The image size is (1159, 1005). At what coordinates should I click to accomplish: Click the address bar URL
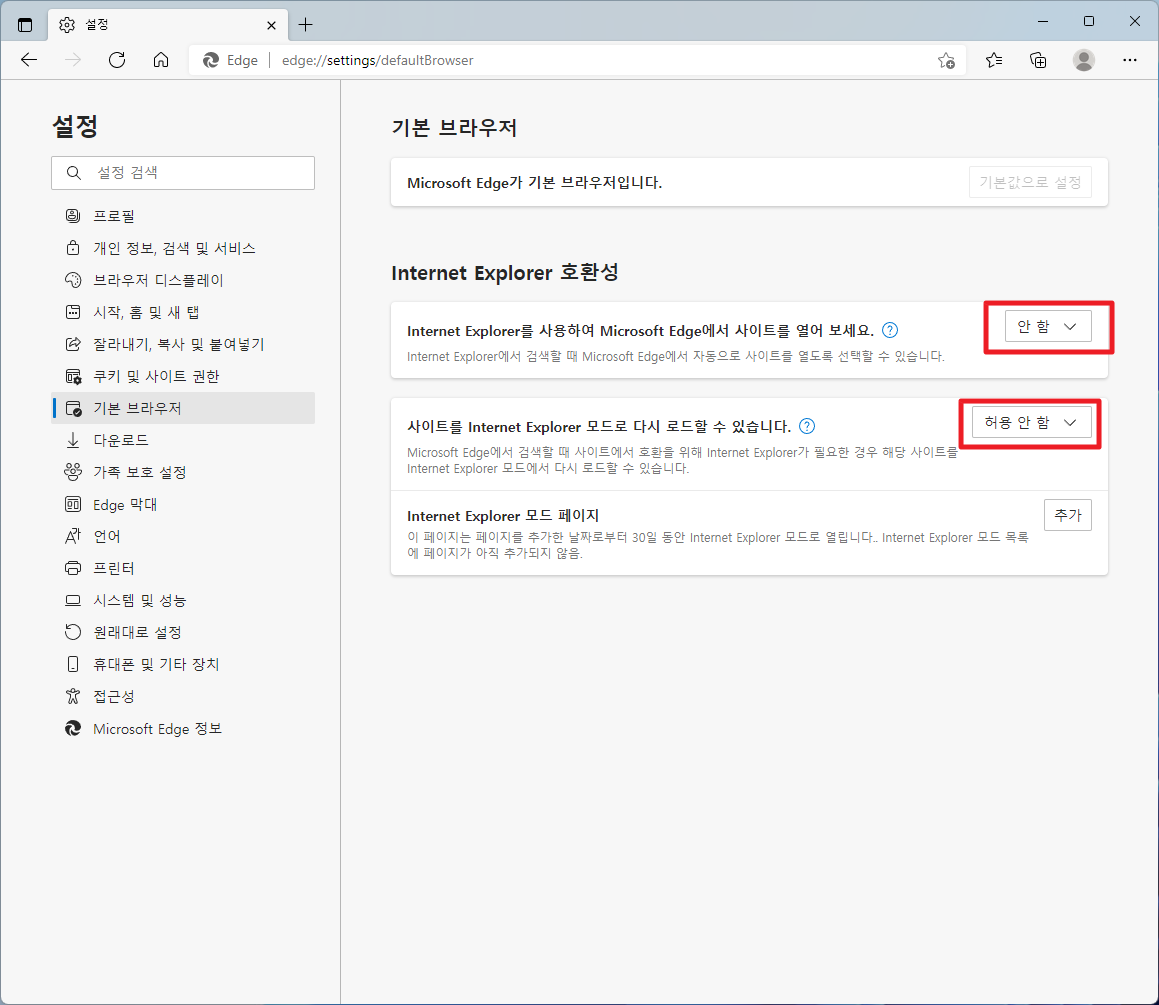point(377,61)
